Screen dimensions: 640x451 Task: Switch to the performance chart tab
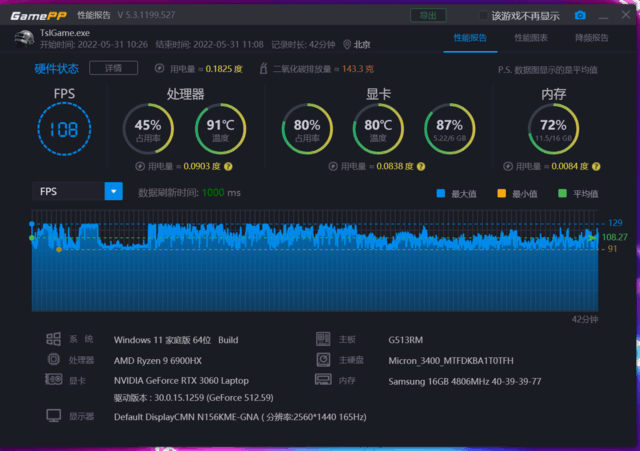531,38
